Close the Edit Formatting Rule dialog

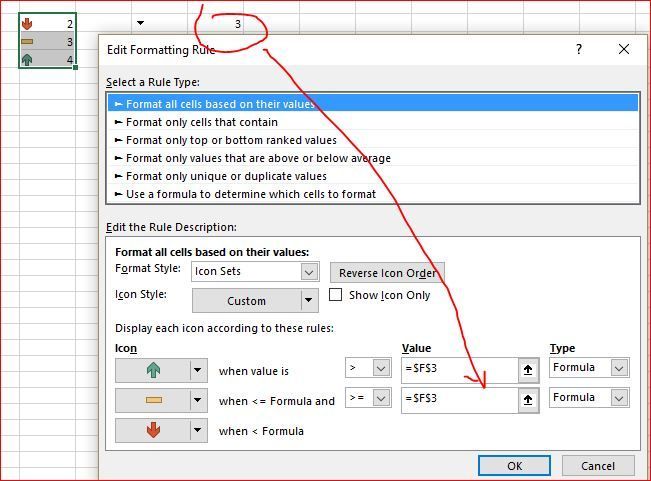pos(624,49)
